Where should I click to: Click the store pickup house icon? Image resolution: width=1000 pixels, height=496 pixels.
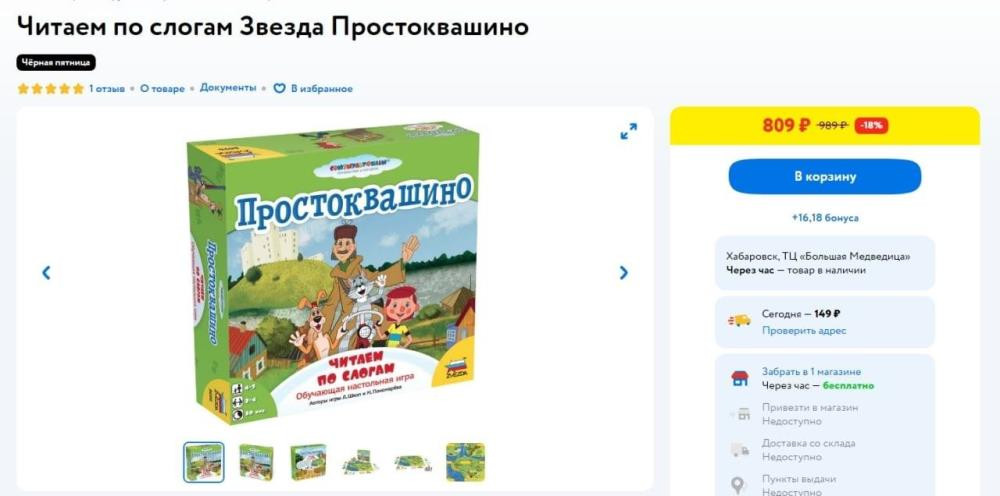pyautogui.click(x=740, y=378)
